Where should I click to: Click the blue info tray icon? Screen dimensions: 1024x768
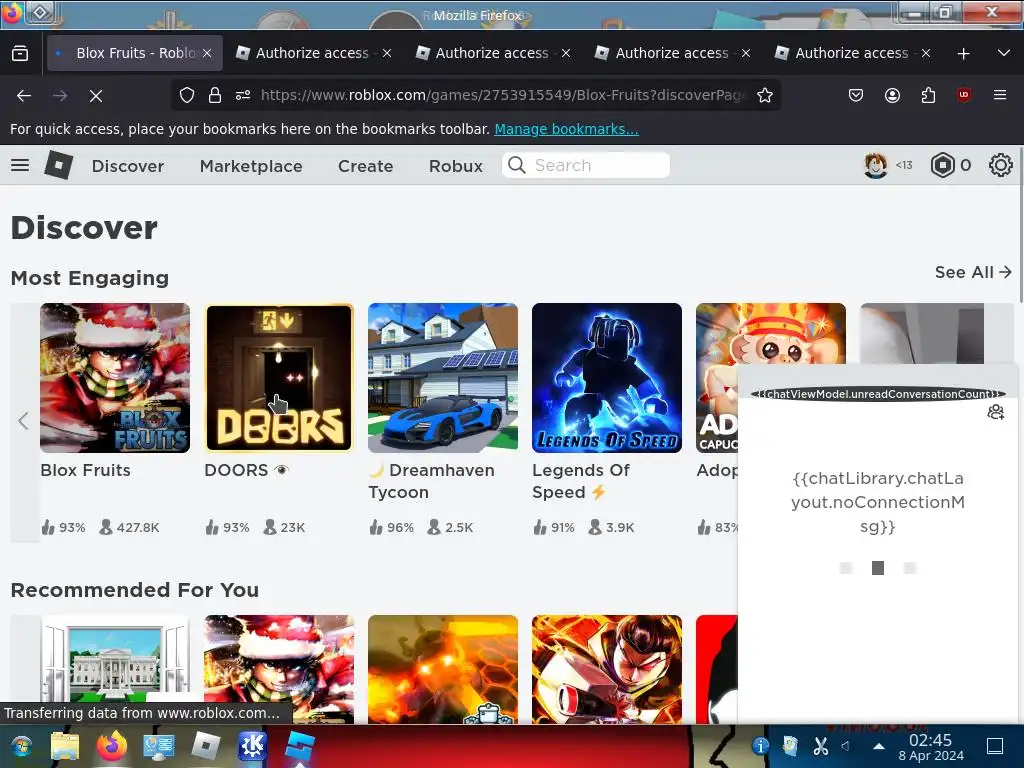click(x=760, y=746)
